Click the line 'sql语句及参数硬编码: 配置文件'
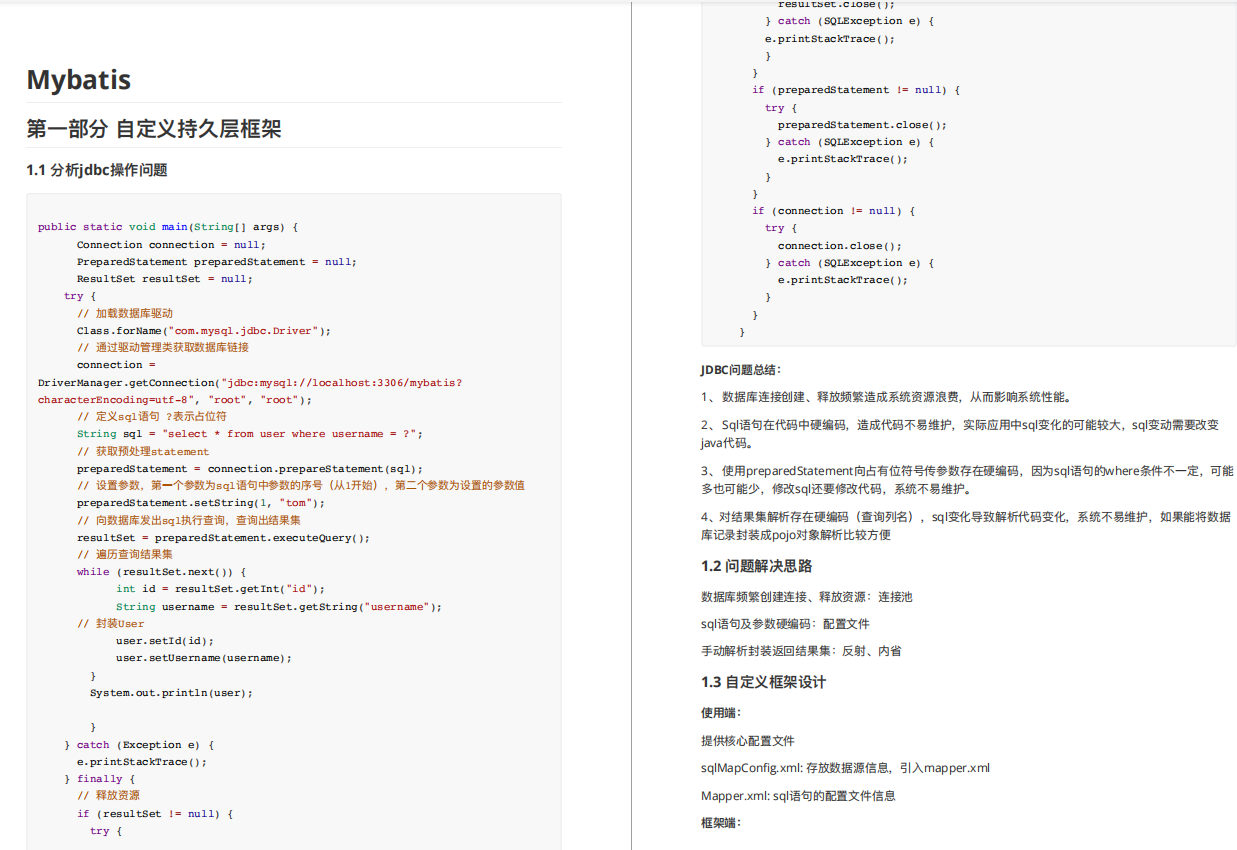The image size is (1237, 850). (785, 624)
